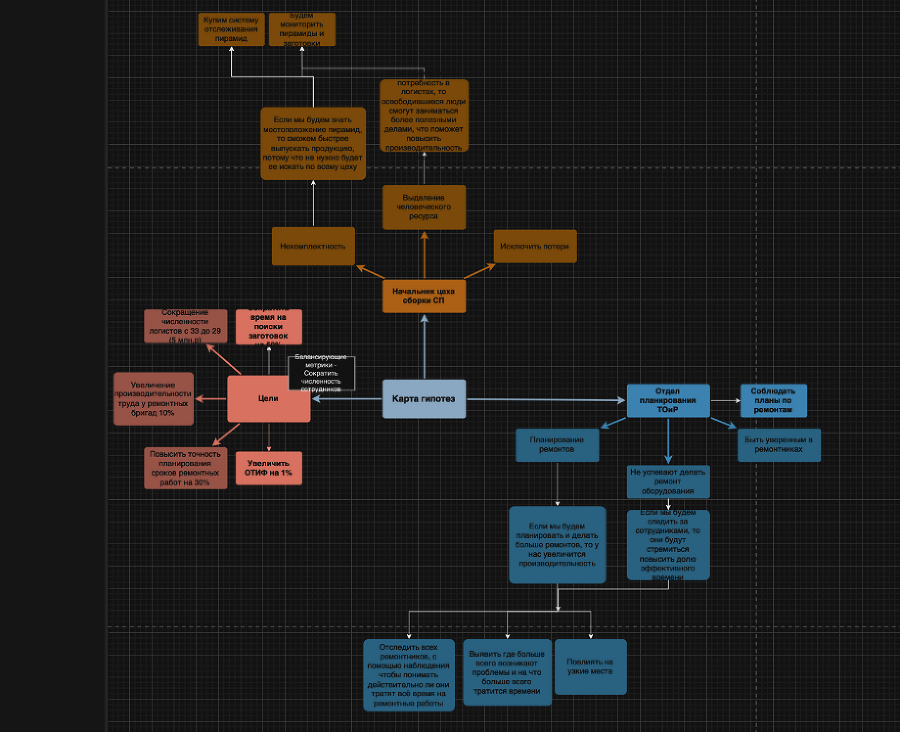Click "Не успевают делать ремонт оборудования" node
This screenshot has height=732, width=900.
click(668, 481)
